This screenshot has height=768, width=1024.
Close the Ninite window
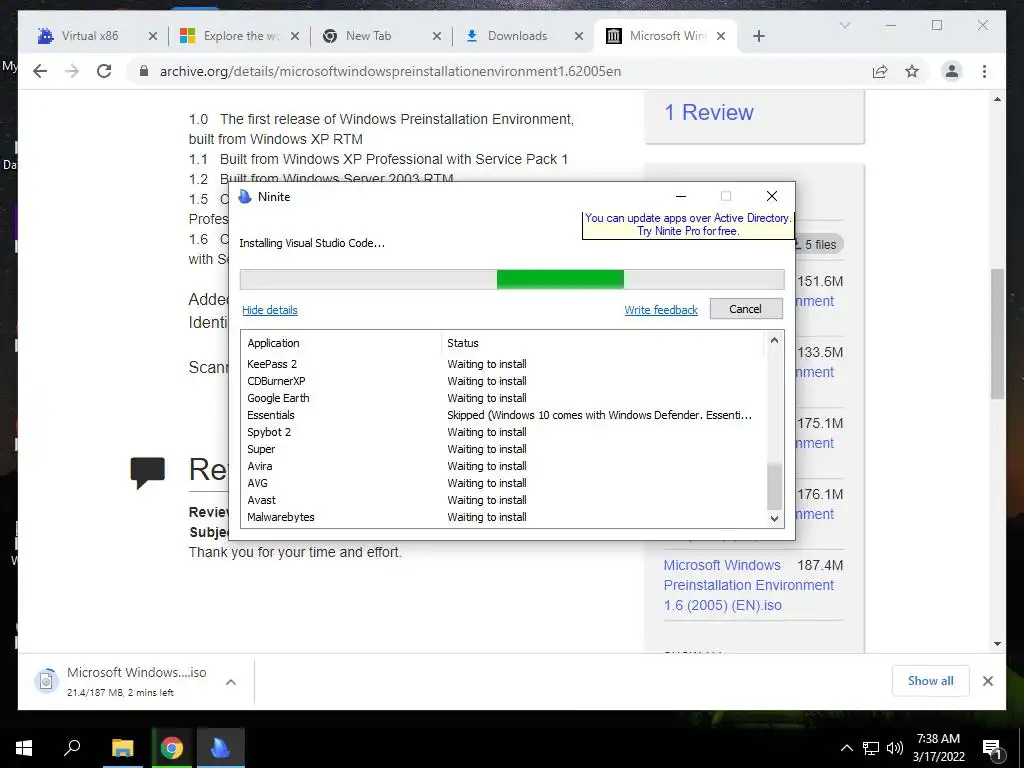(x=771, y=196)
